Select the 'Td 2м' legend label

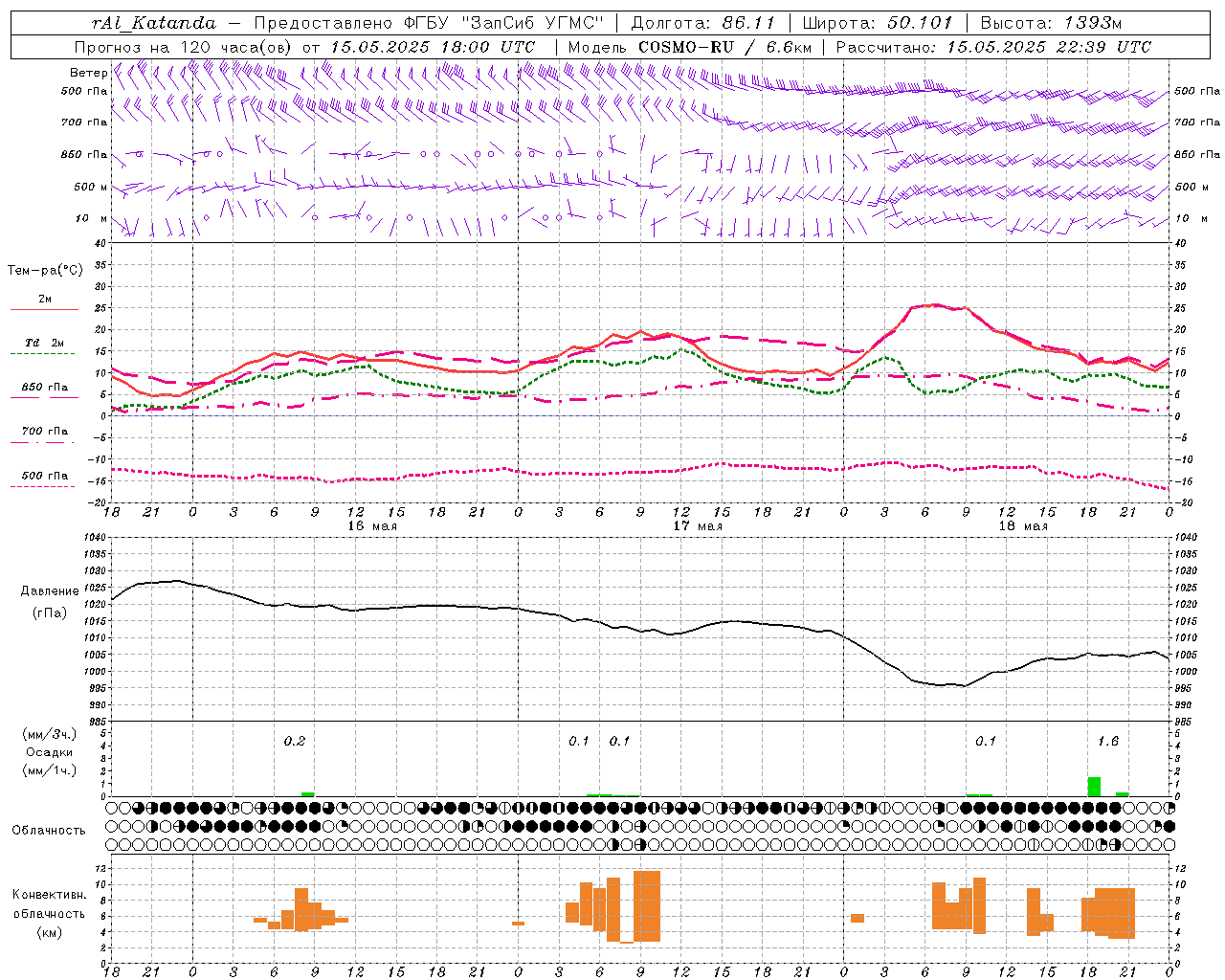click(44, 343)
